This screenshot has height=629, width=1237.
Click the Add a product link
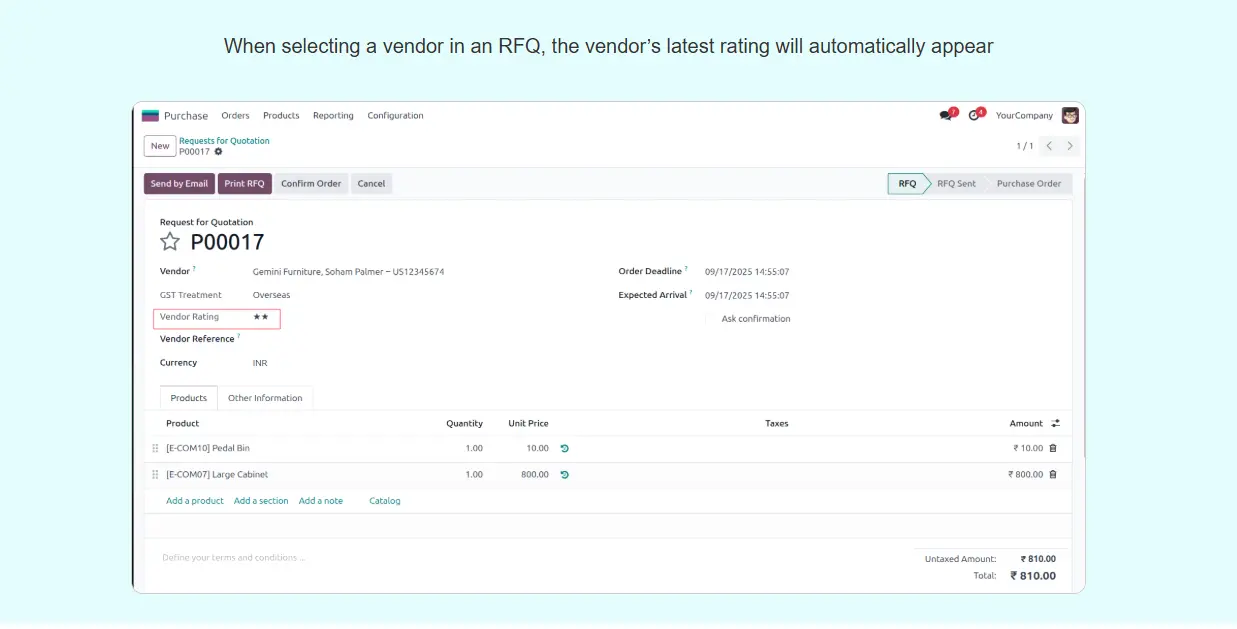[x=195, y=501]
